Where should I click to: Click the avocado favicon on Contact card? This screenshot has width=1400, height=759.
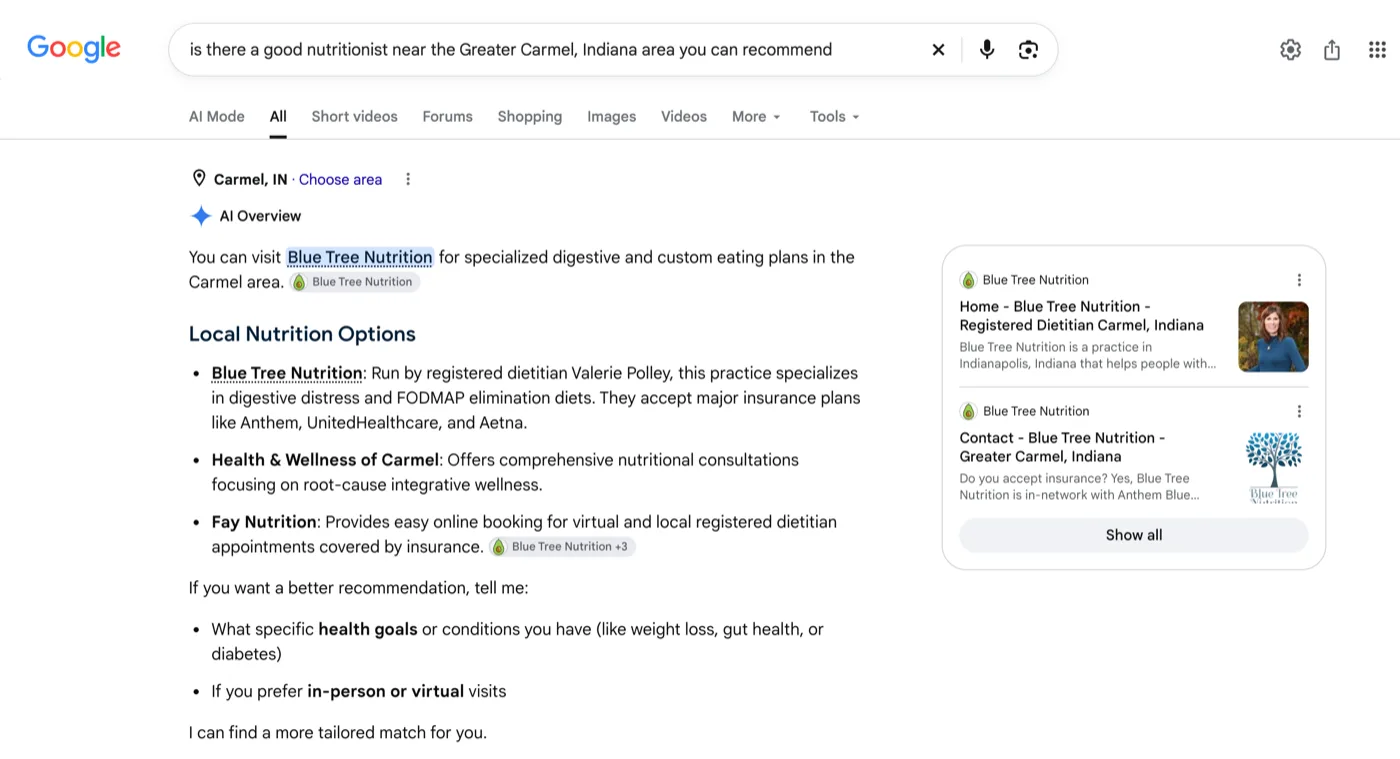(x=968, y=411)
